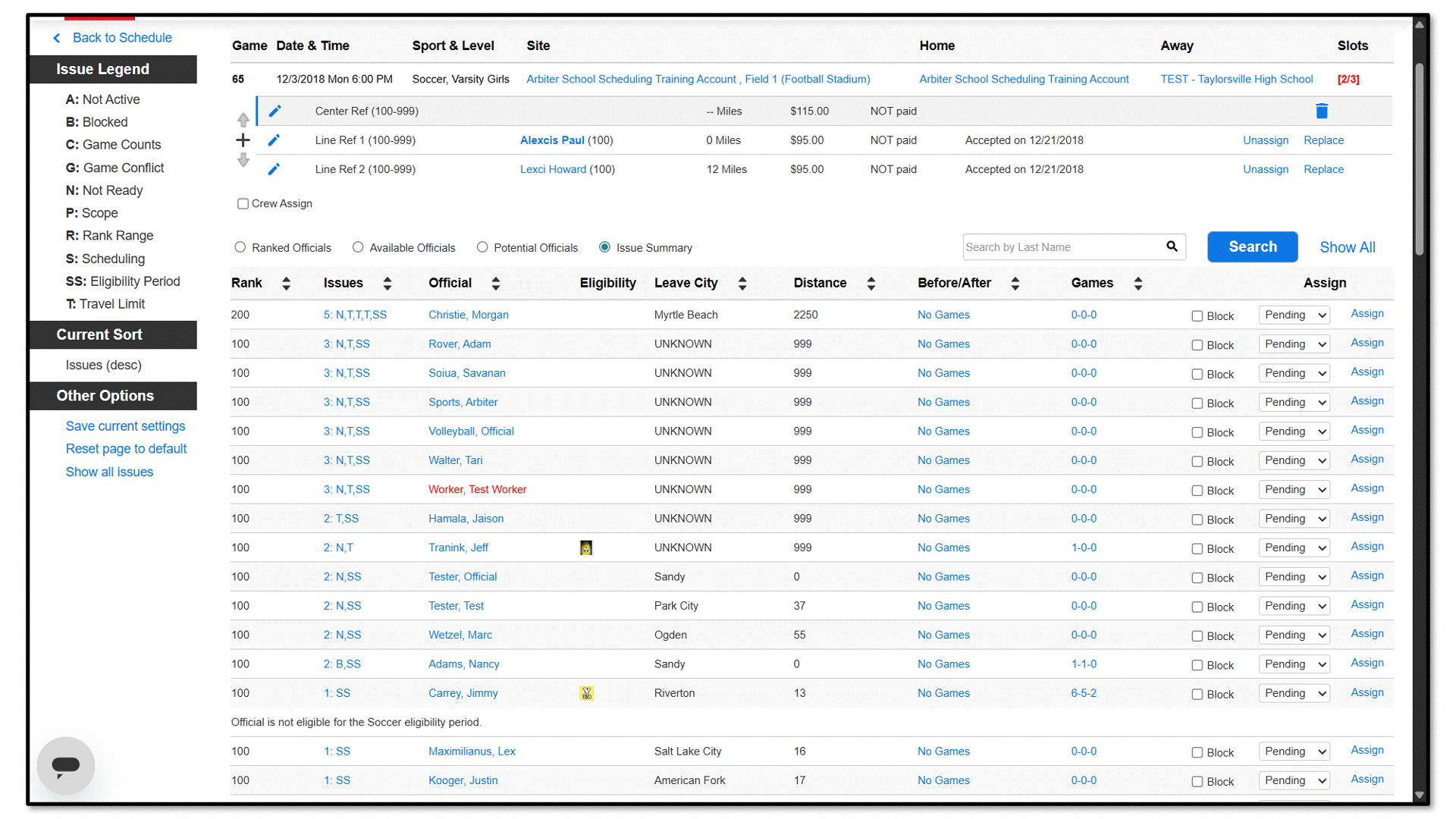Select the Ranked Officials radio option
This screenshot has height=819, width=1456.
(x=240, y=247)
